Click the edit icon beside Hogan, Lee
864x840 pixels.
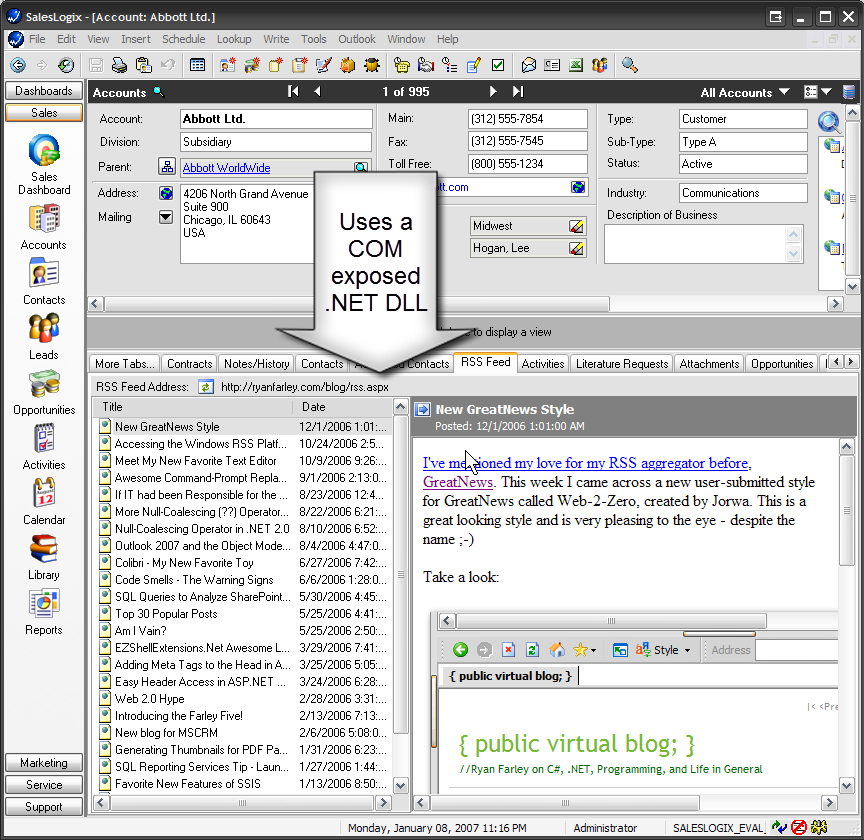(576, 249)
